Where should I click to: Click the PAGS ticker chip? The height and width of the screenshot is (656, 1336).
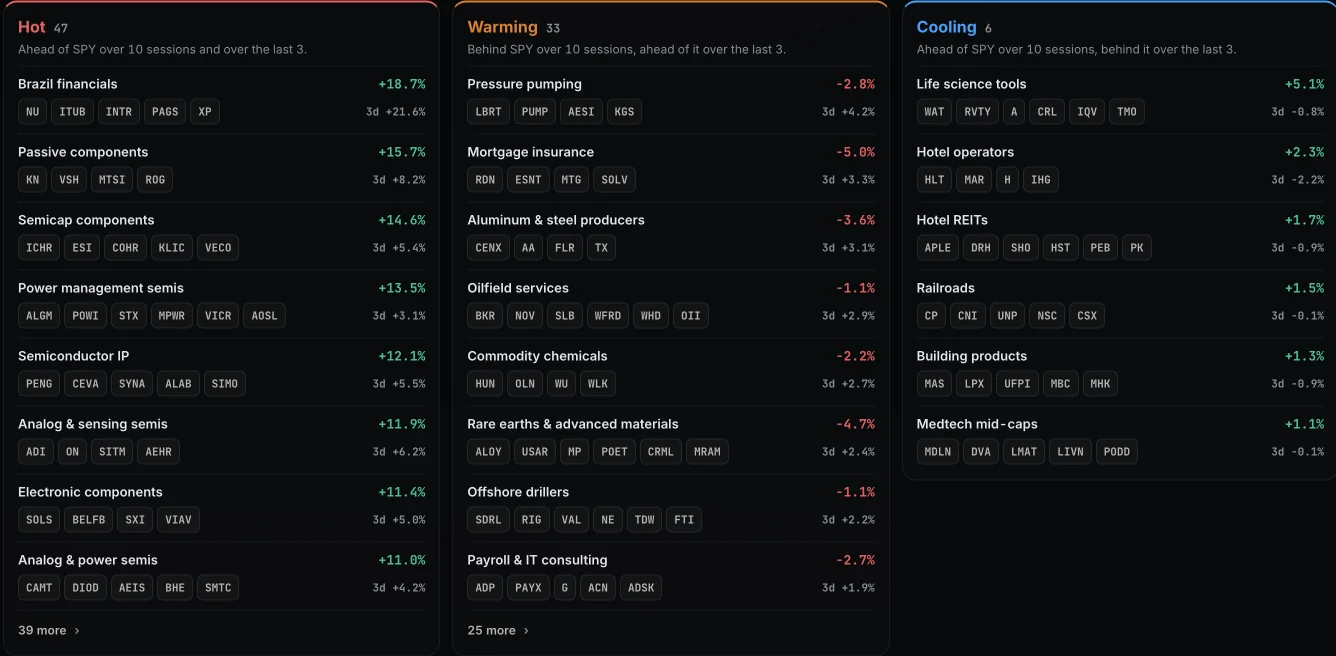pos(165,112)
